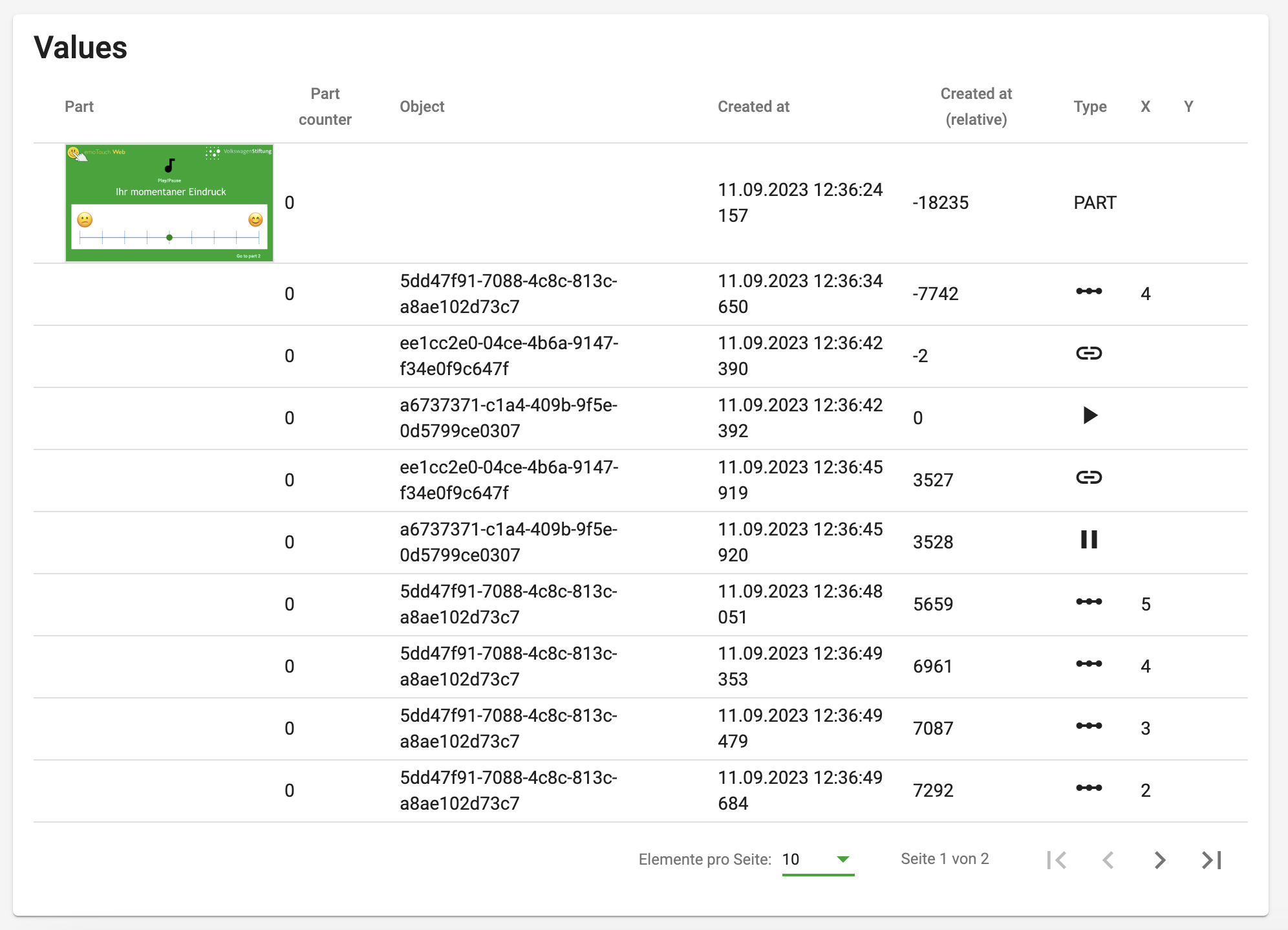Click the Seite 1 von 2 page indicator
The image size is (1288, 930).
pos(945,859)
